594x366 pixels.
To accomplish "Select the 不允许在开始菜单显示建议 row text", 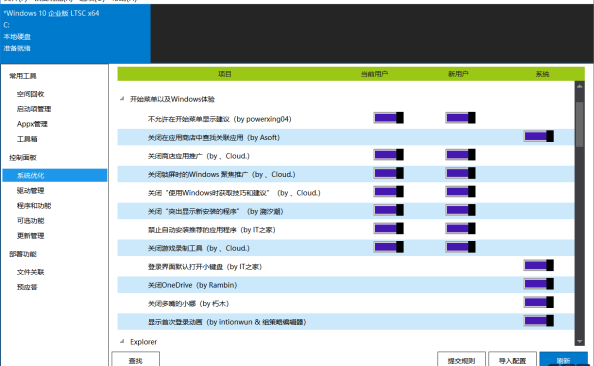I will point(219,119).
